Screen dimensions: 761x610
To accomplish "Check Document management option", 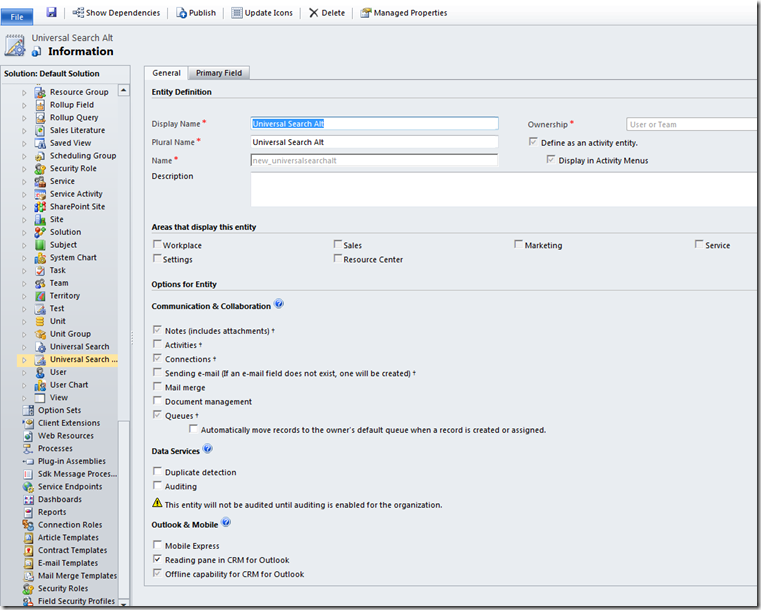I will [x=157, y=400].
